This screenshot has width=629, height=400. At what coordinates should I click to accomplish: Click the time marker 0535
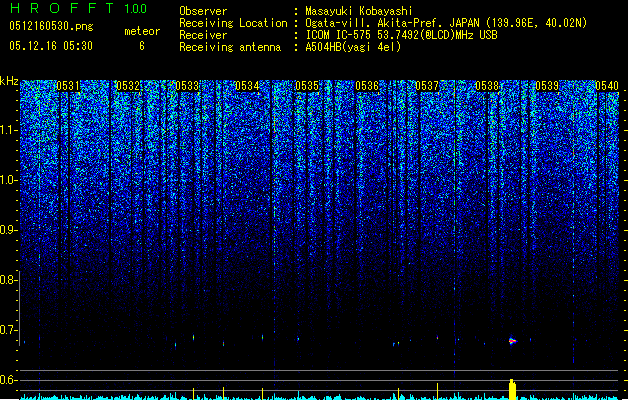(307, 86)
